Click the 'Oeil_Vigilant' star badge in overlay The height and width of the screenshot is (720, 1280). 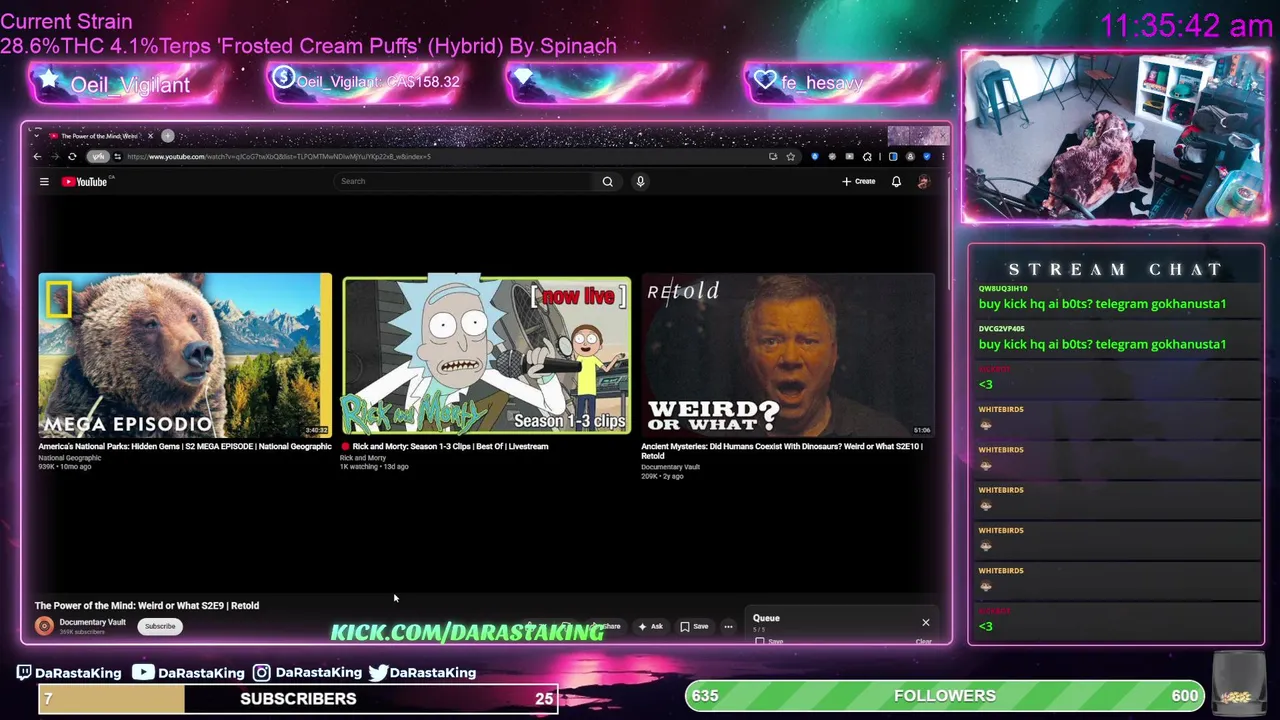point(128,84)
